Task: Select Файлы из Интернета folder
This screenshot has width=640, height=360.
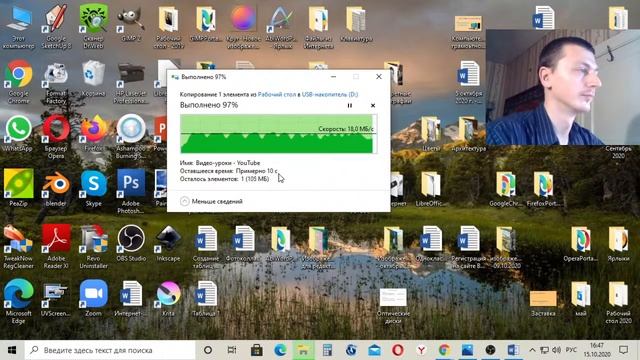Action: tap(318, 27)
